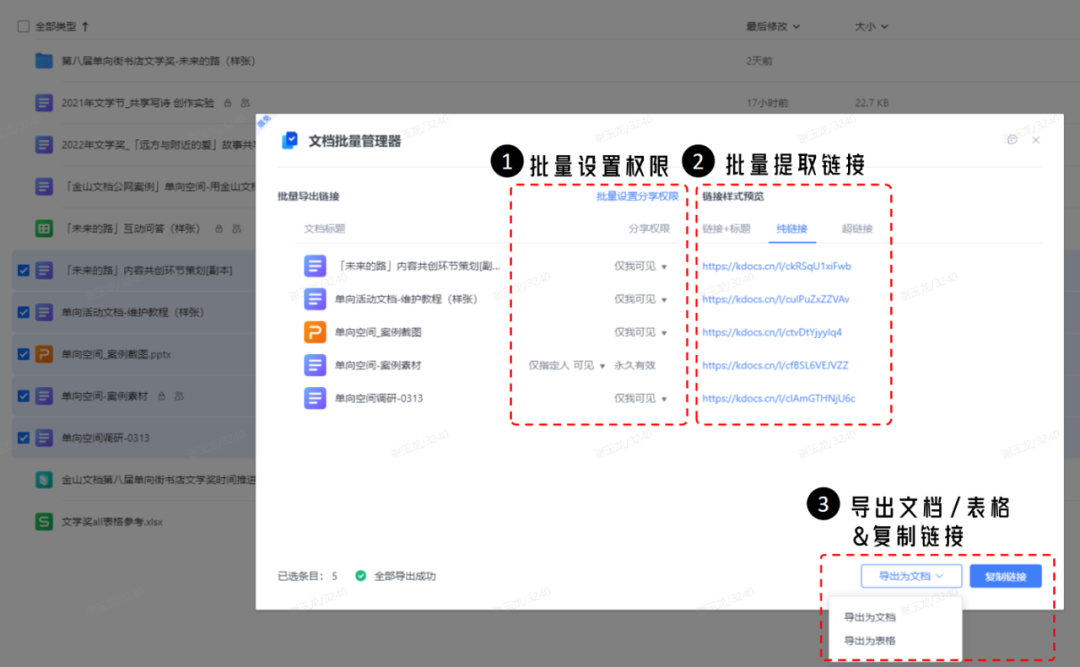Click the green success check icon
This screenshot has width=1080, height=667.
(x=360, y=575)
